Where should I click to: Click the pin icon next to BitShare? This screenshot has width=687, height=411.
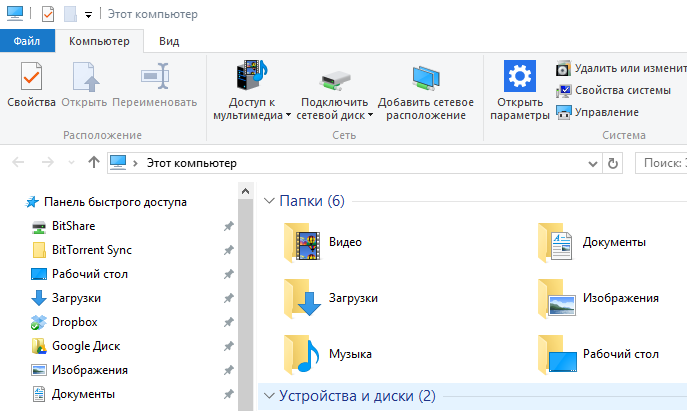coord(229,226)
